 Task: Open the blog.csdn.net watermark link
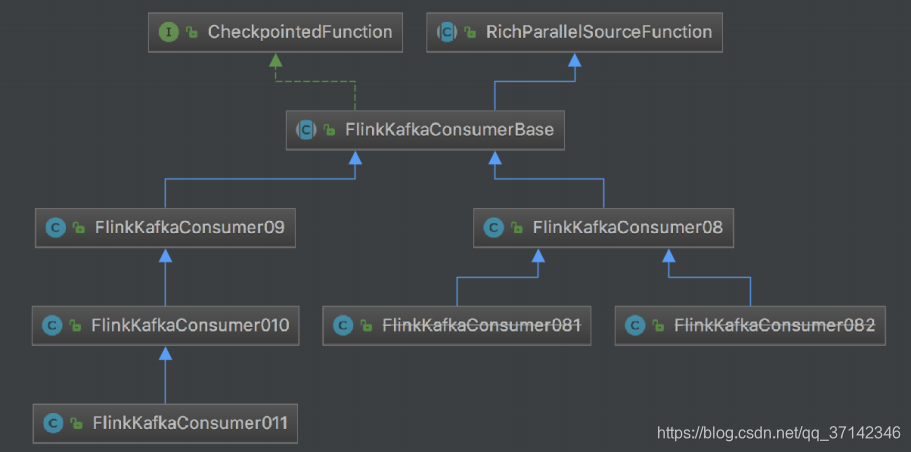[779, 432]
